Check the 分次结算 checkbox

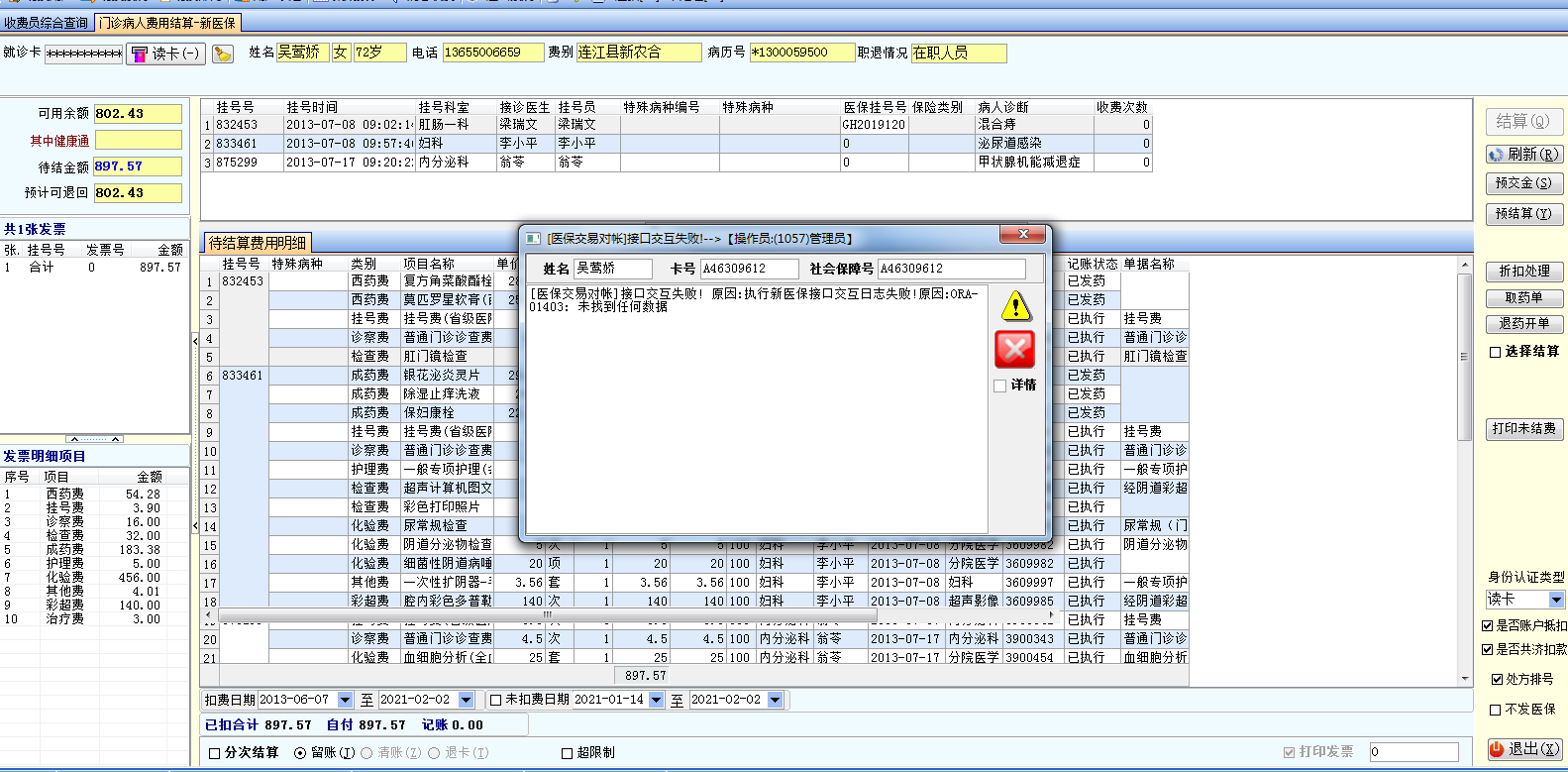tap(215, 753)
